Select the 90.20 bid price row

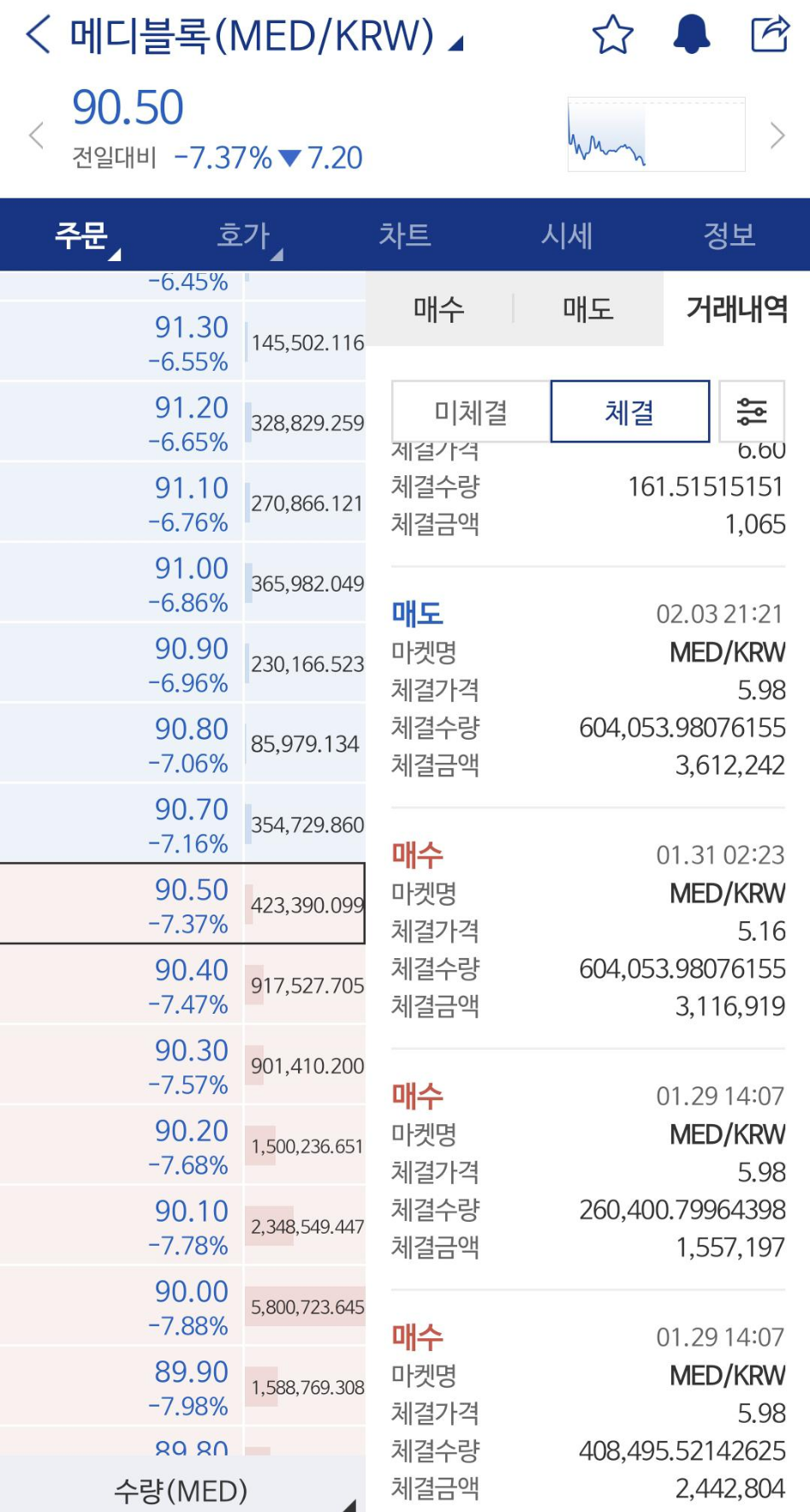(x=182, y=1146)
